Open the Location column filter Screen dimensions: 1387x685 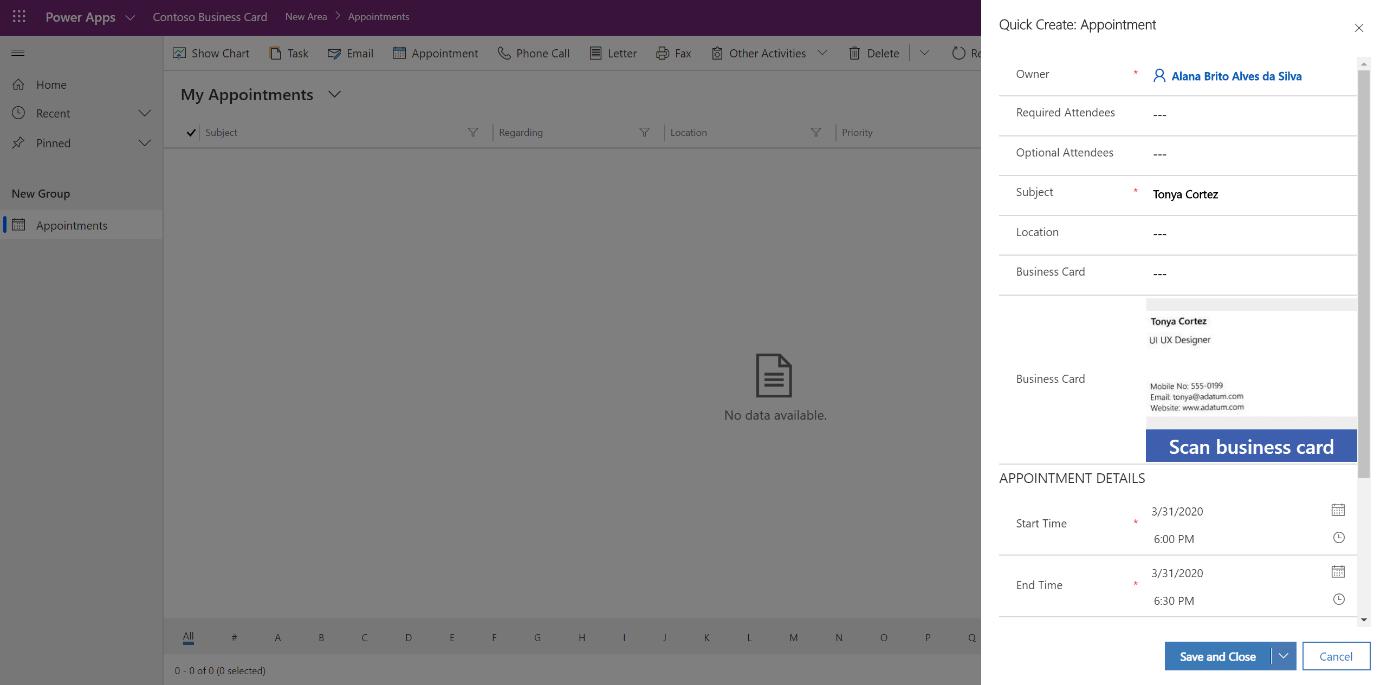point(816,132)
